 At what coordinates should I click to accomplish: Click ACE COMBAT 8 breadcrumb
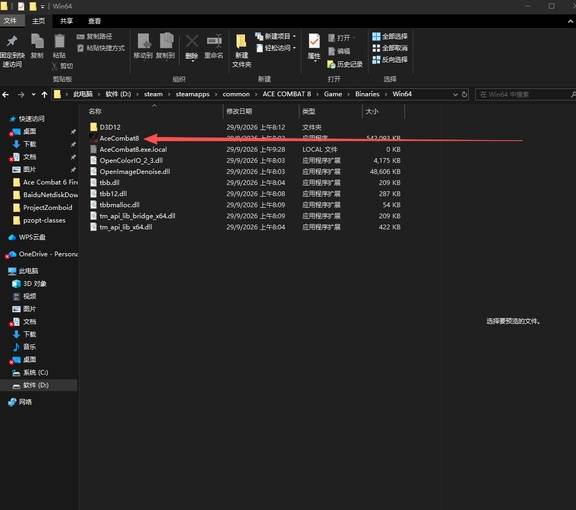pos(287,94)
